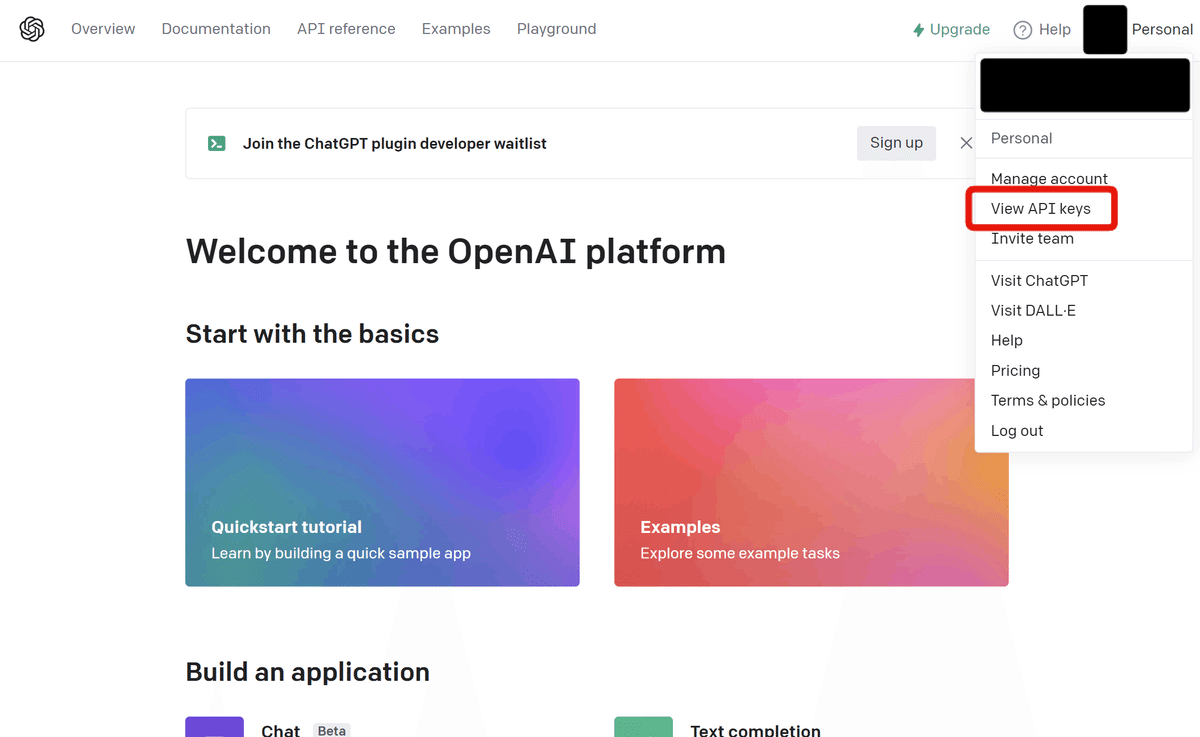Click "Join the ChatGPT plugin developer waitlist" text

click(x=395, y=143)
